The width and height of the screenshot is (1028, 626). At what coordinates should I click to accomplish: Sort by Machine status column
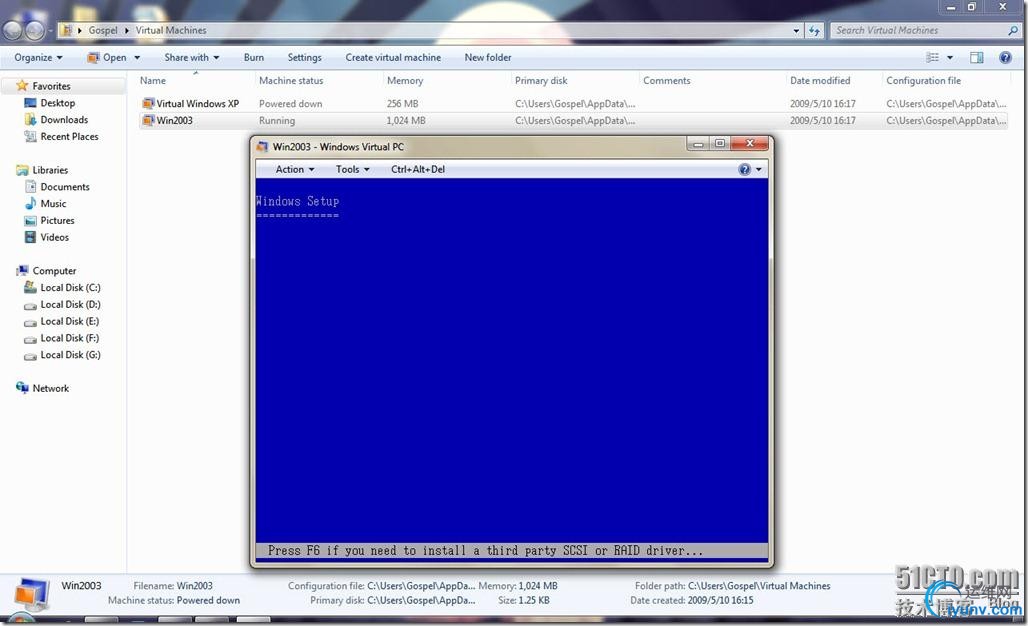(x=291, y=81)
